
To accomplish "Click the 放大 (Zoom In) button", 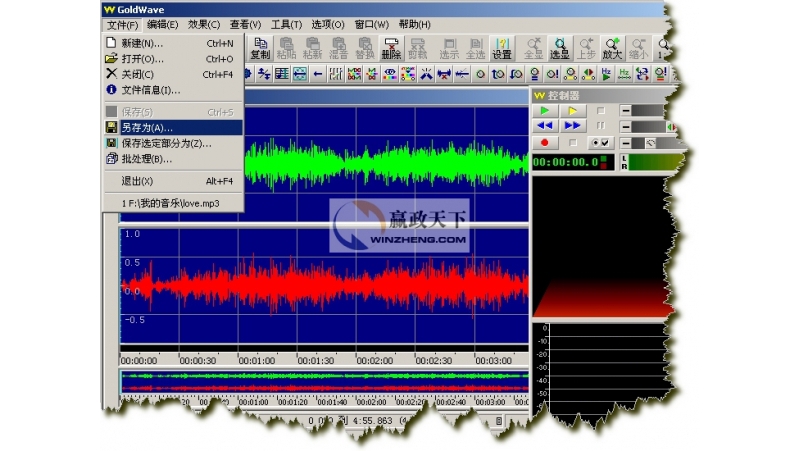I will (612, 48).
